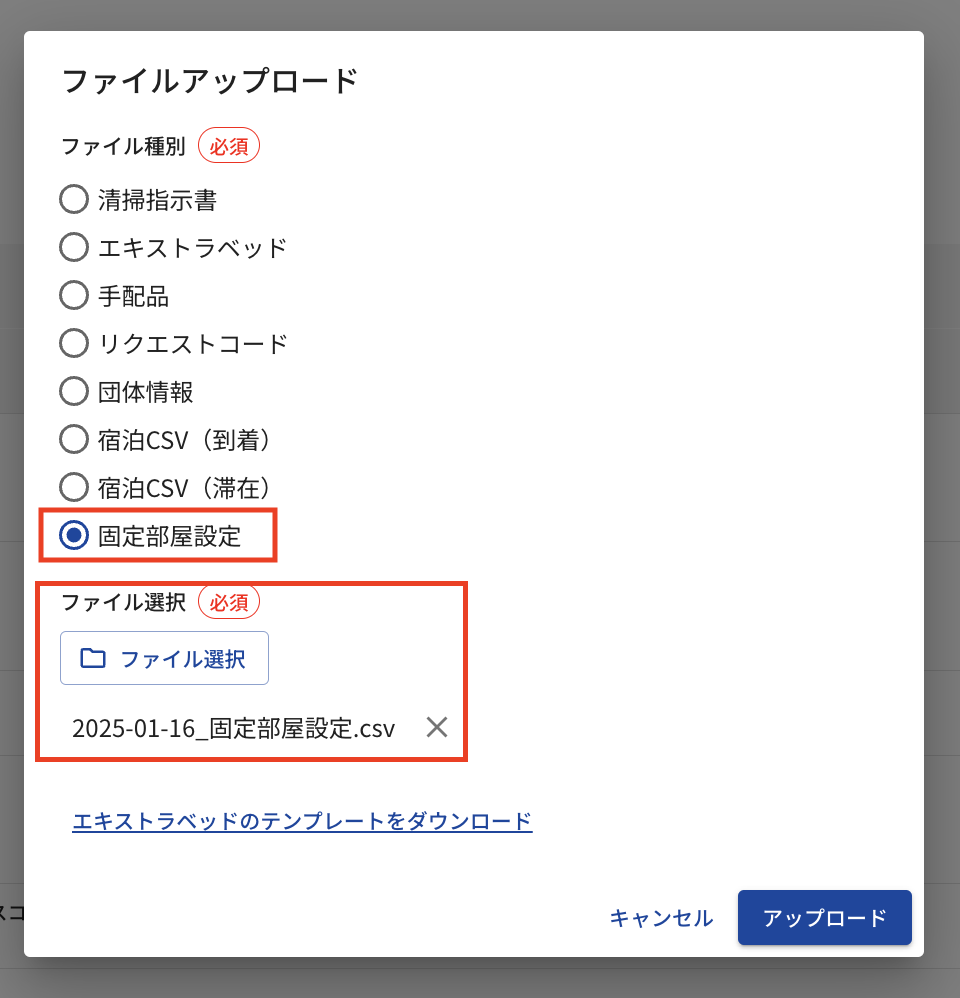Choose the エキストラベッド file type option
This screenshot has height=998, width=960.
(x=74, y=247)
